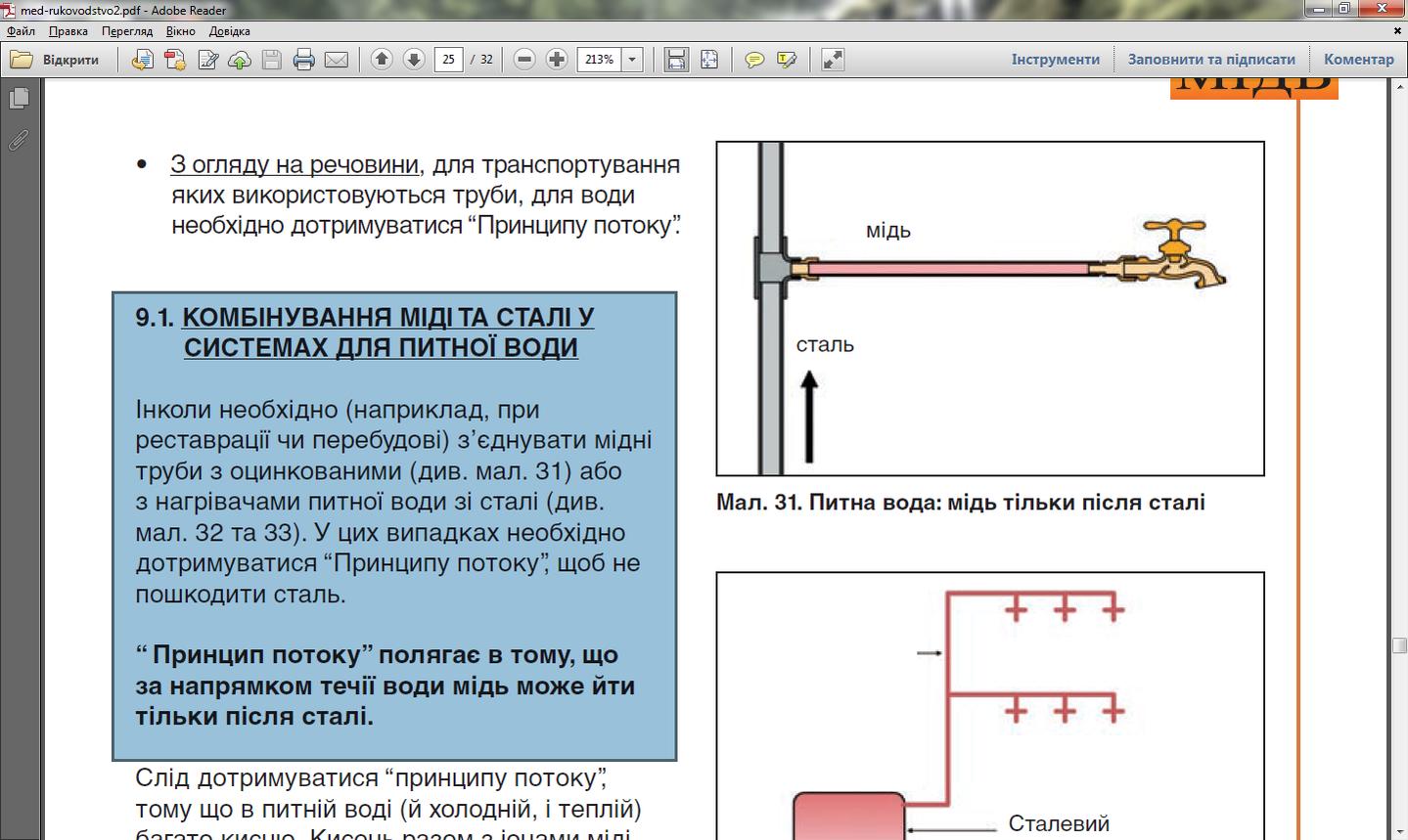Open the Довідка menu
Screen dimensions: 1408x840
click(x=230, y=31)
